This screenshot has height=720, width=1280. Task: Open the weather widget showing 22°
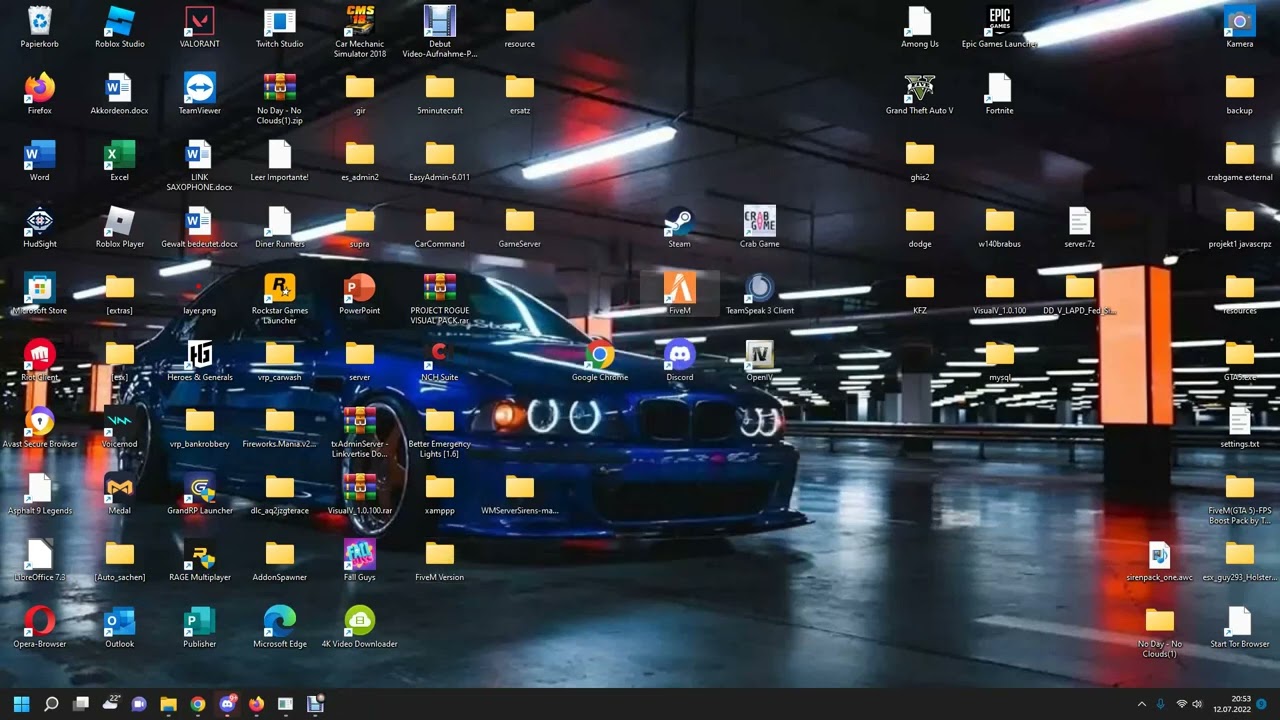[110, 704]
